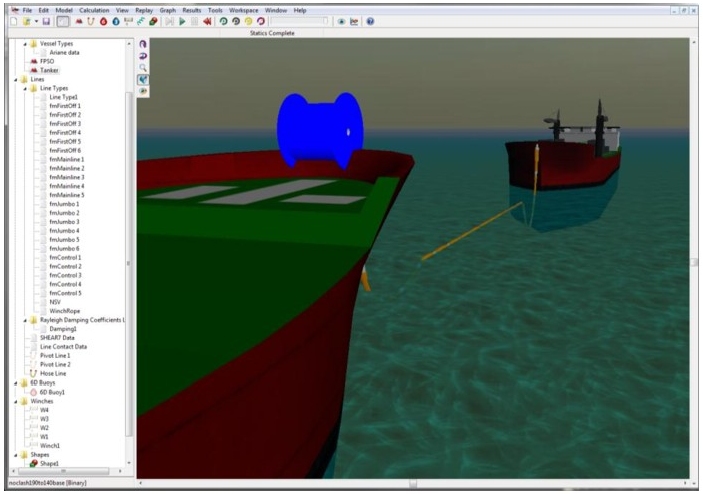Click the rotate sideways view icon
The height and width of the screenshot is (494, 703).
(143, 56)
